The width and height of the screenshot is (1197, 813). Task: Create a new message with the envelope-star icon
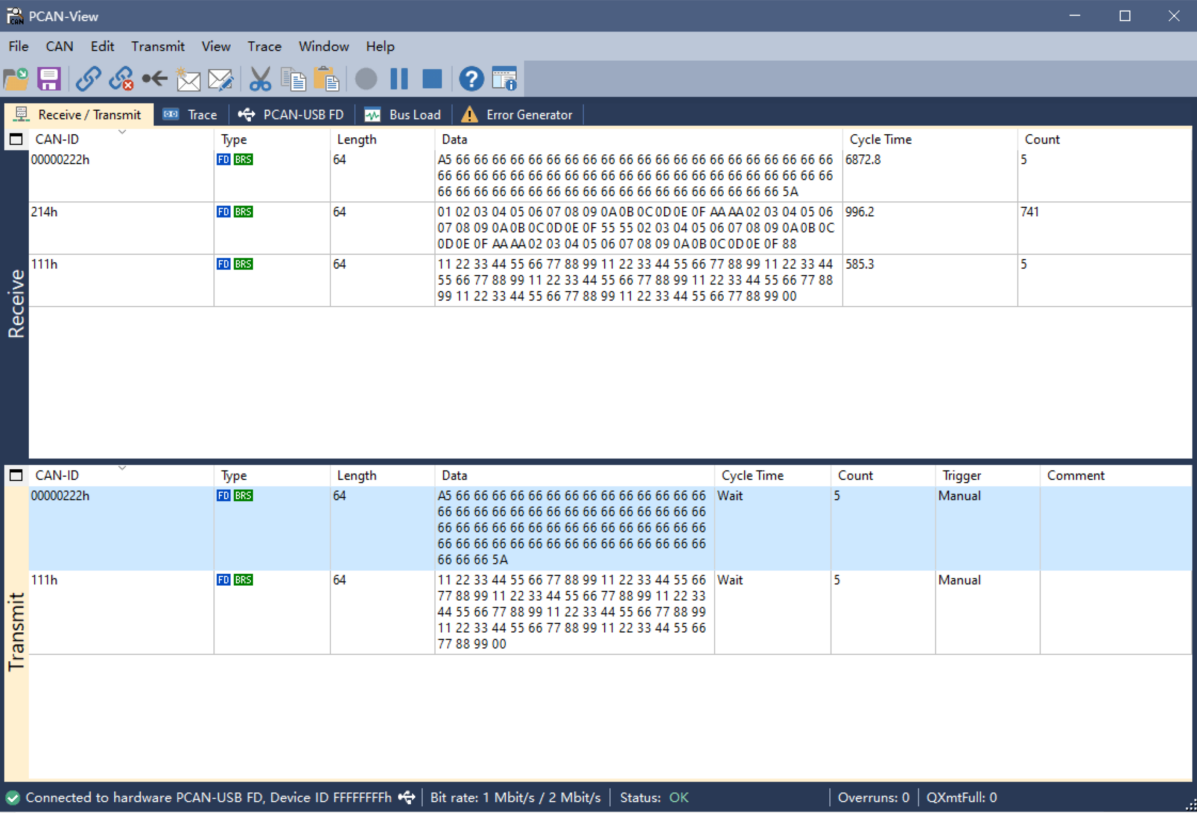click(188, 79)
